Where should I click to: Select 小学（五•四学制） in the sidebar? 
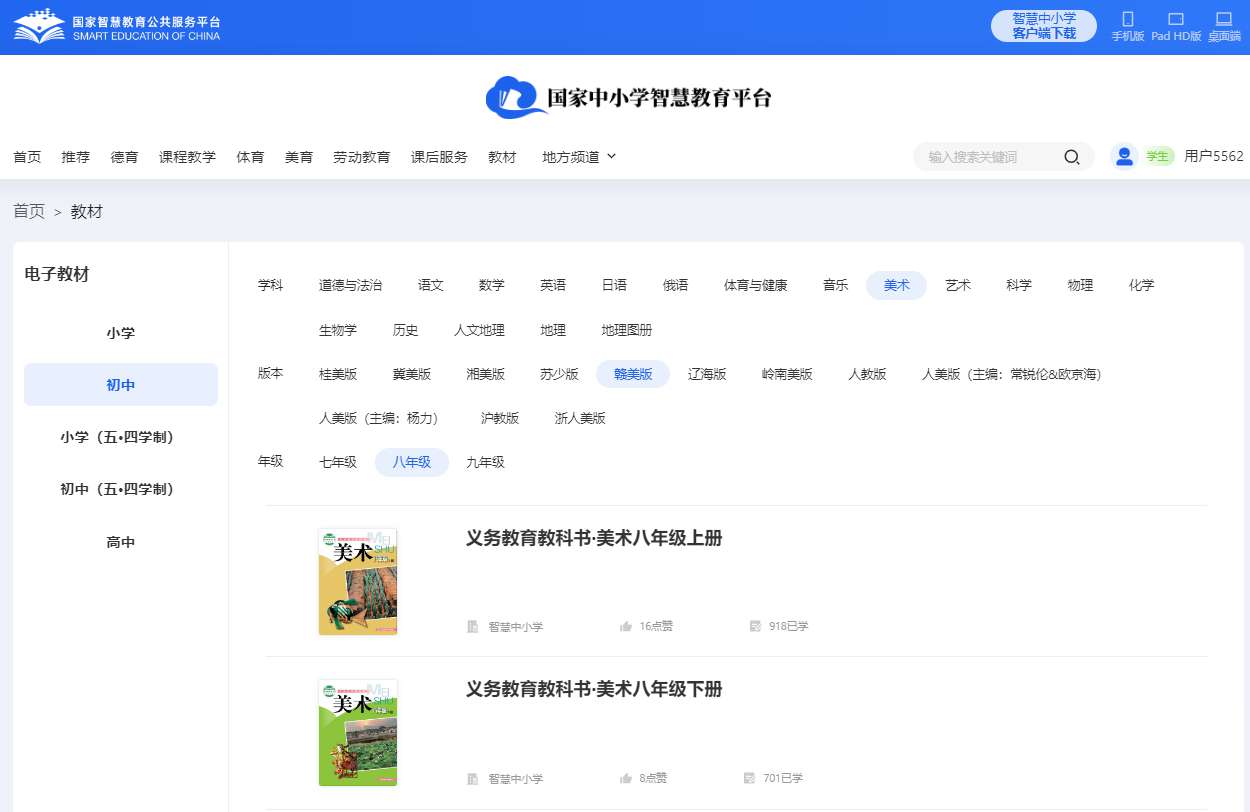pos(121,437)
